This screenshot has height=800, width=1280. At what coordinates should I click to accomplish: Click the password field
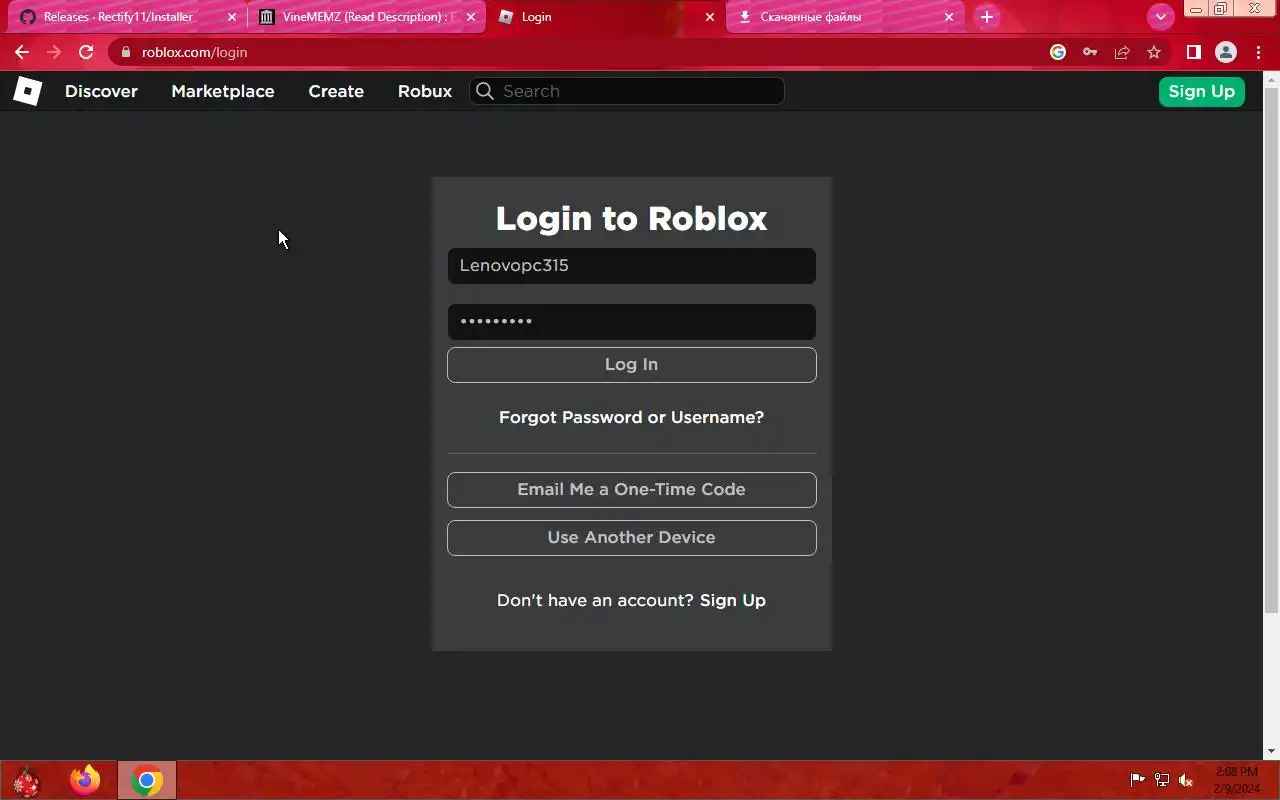tap(632, 322)
